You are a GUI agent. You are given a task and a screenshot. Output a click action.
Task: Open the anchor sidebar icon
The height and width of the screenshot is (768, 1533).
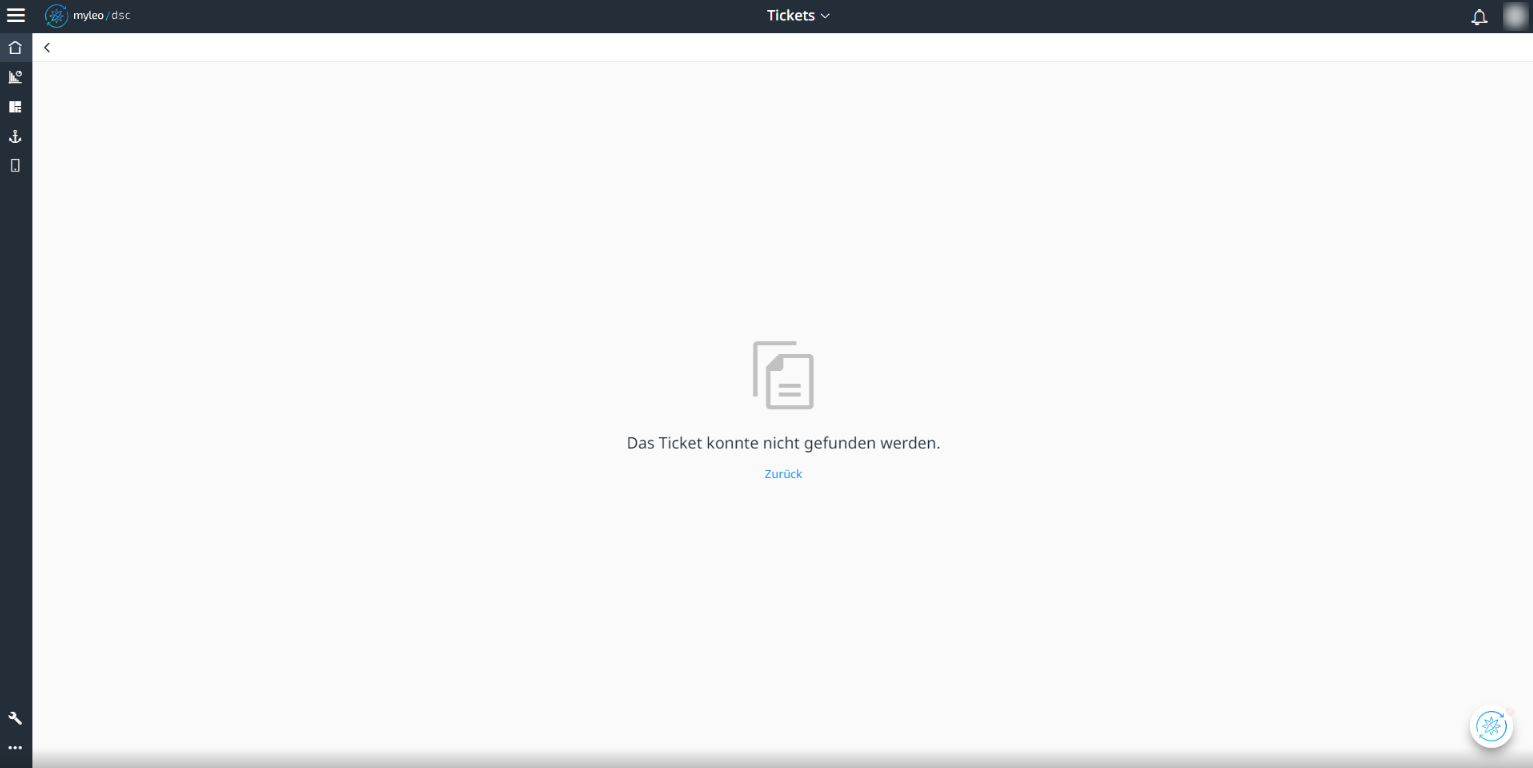(x=15, y=136)
